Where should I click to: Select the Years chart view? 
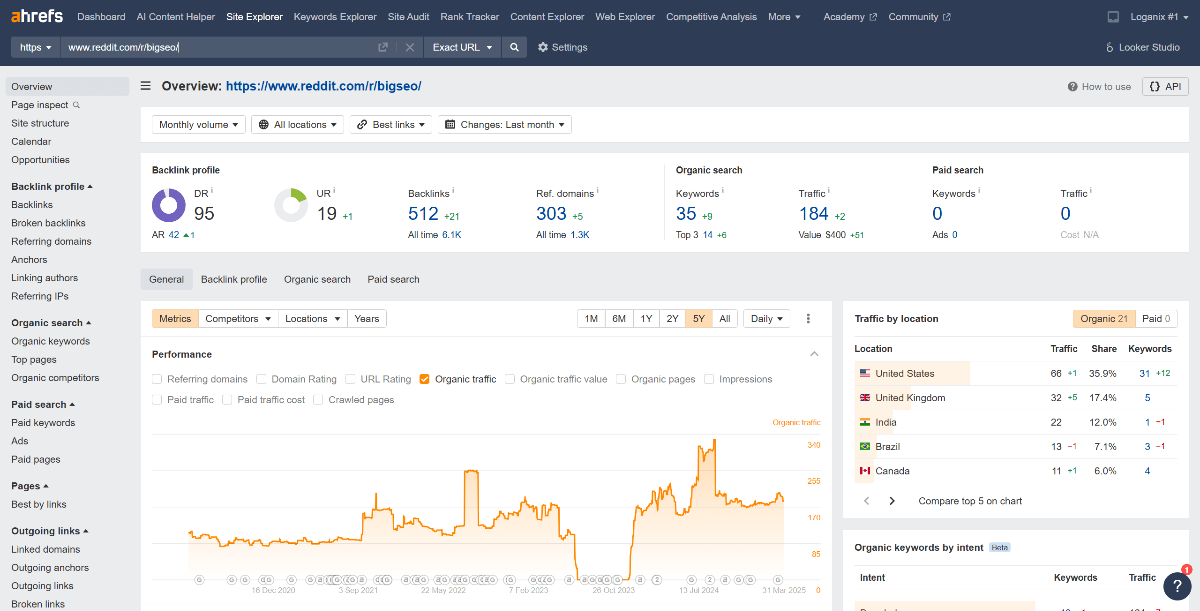click(367, 319)
